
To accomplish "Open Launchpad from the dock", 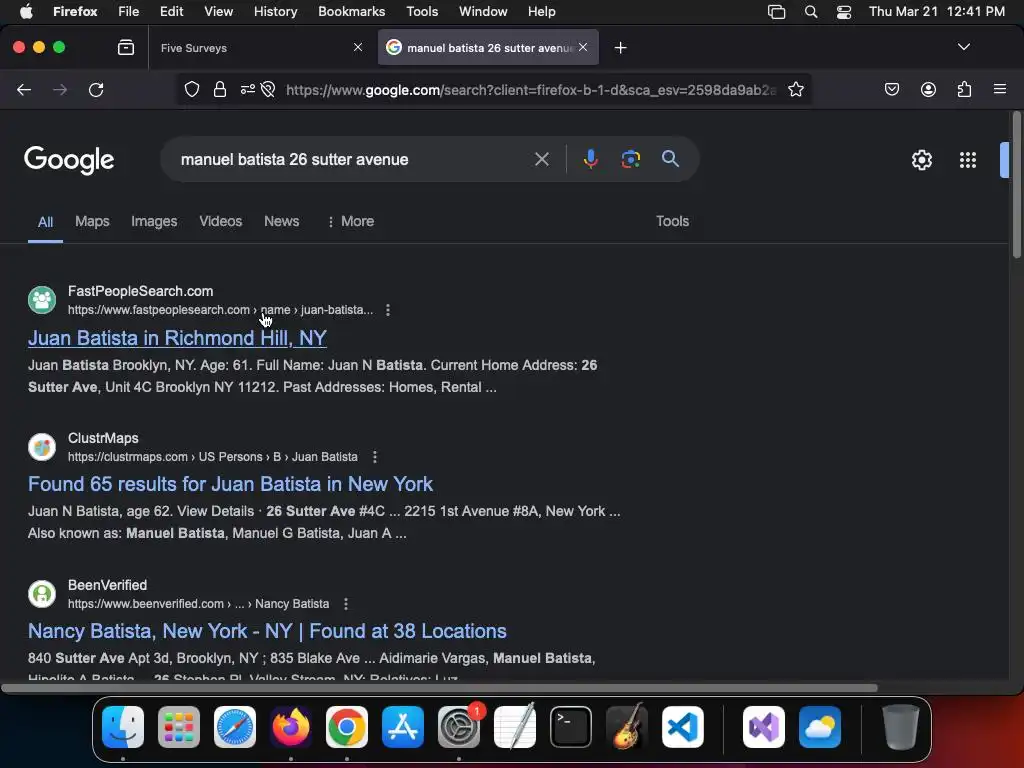I will [x=179, y=727].
